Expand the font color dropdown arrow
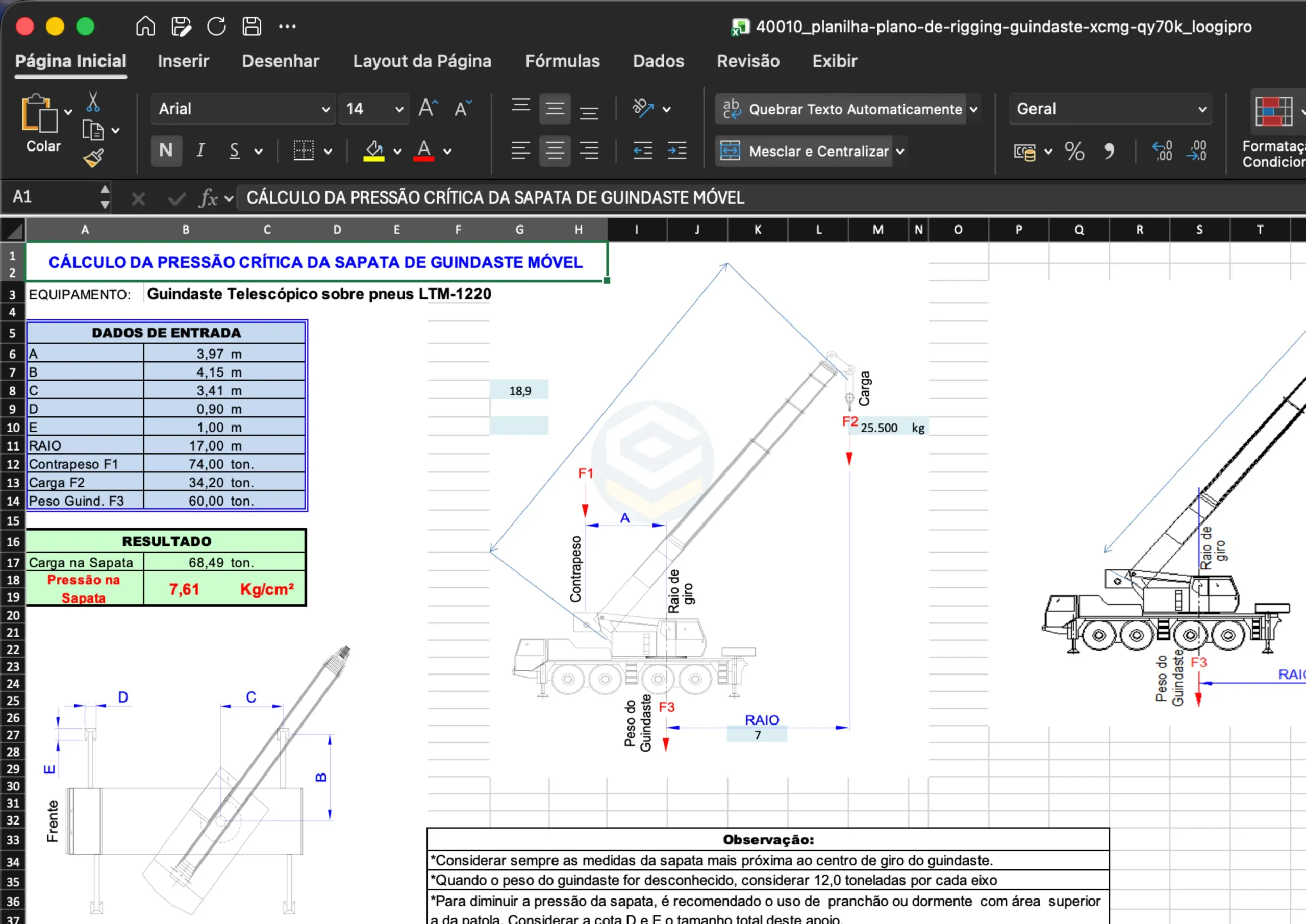 [x=447, y=152]
